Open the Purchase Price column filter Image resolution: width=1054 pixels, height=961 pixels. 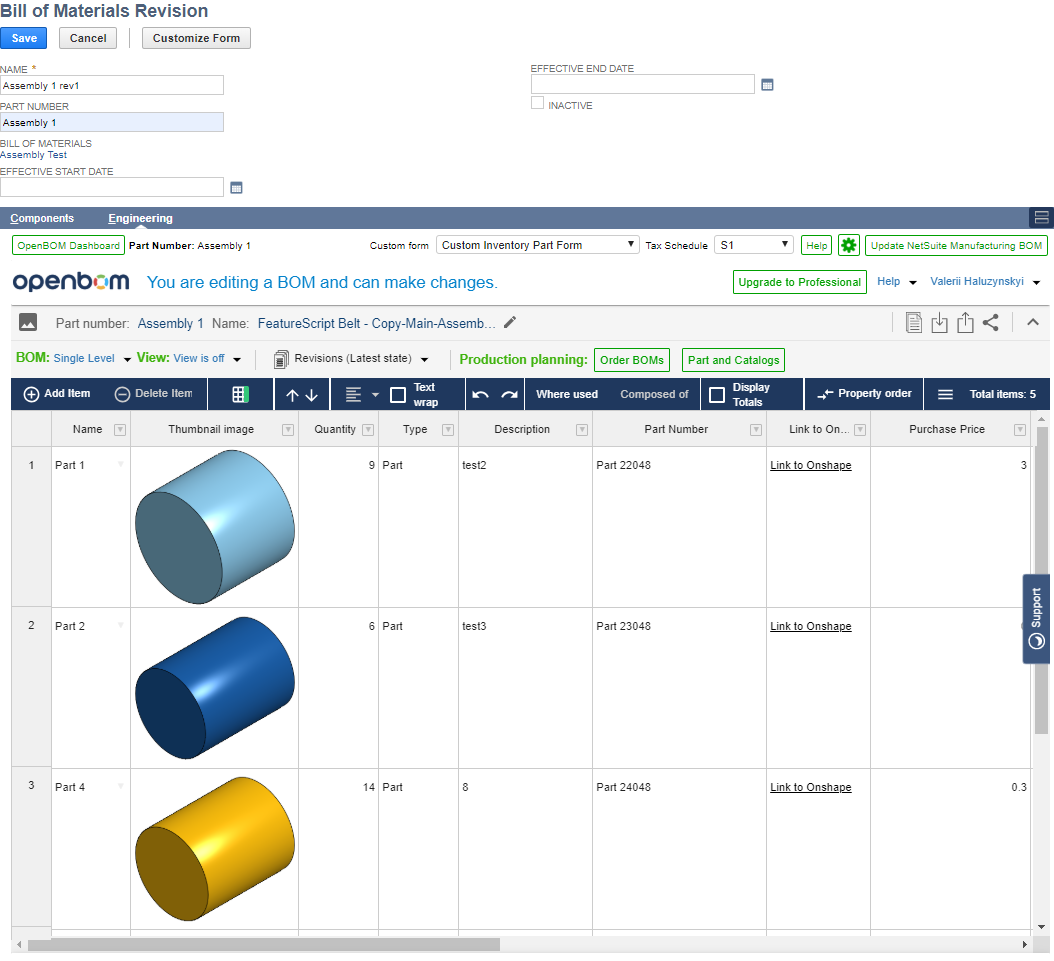point(1020,429)
